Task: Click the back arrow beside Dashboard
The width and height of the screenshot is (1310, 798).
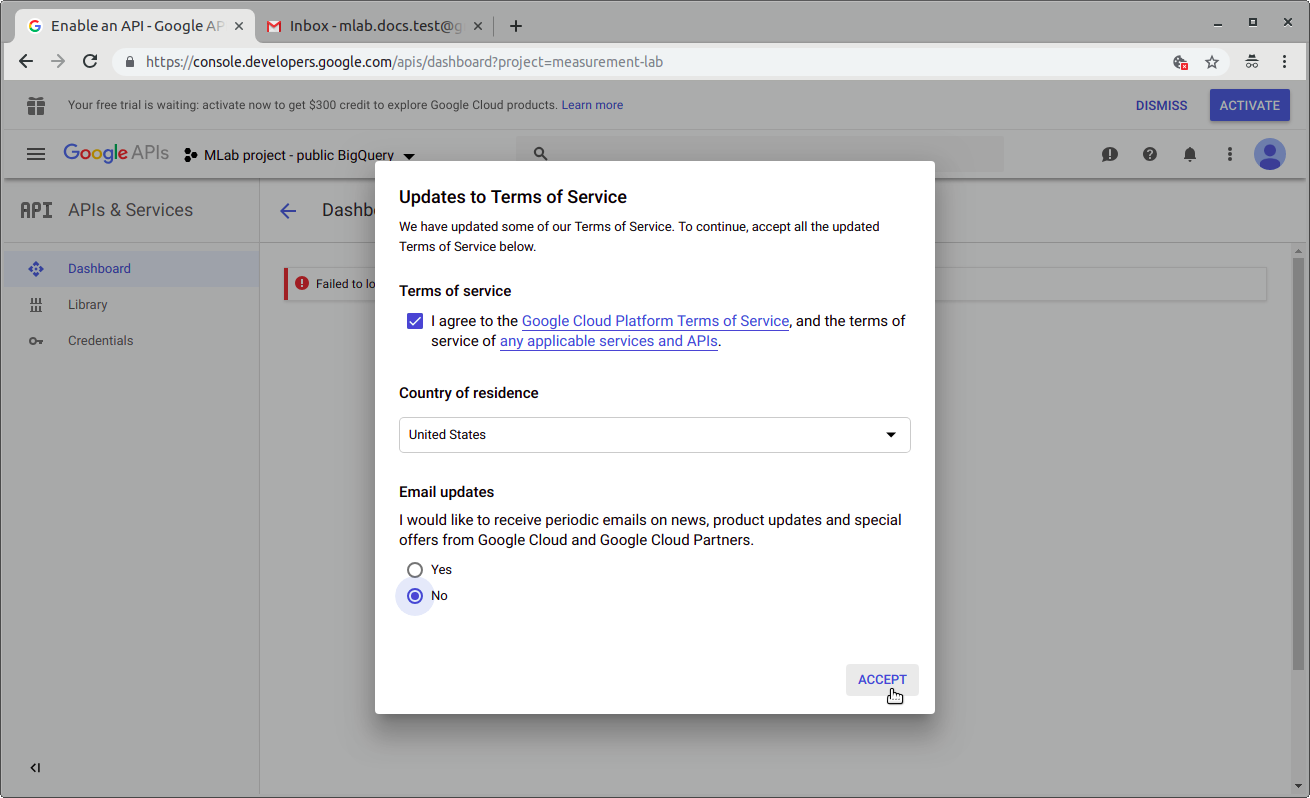Action: coord(288,210)
